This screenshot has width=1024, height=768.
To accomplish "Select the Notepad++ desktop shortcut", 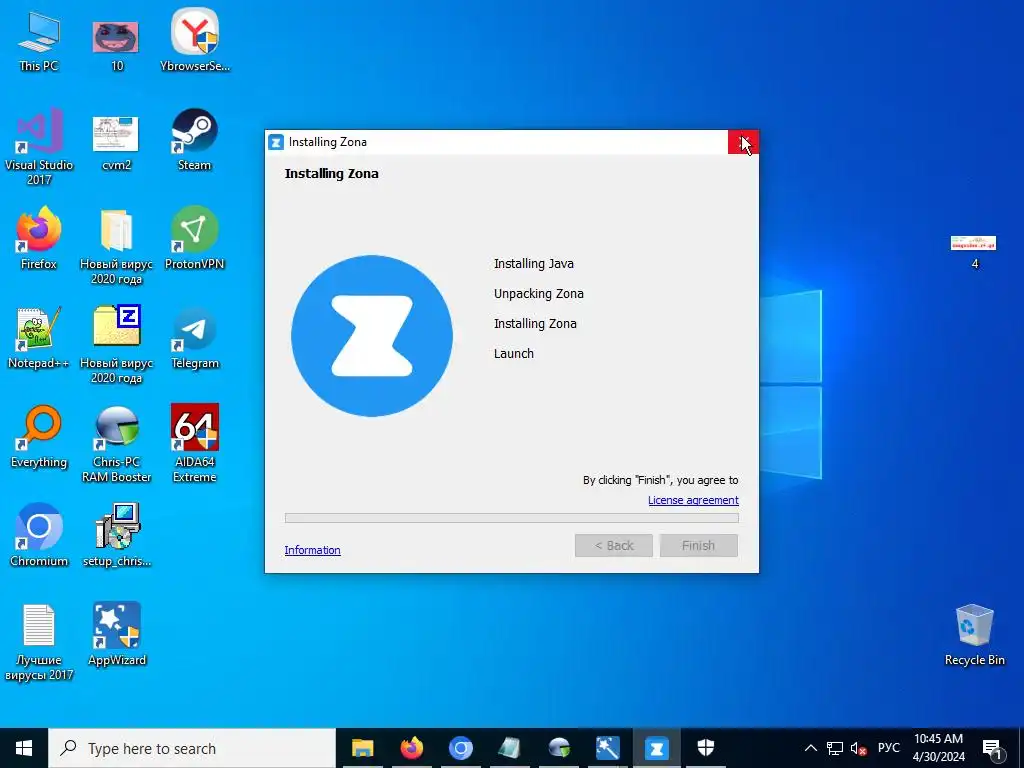I will point(39,337).
